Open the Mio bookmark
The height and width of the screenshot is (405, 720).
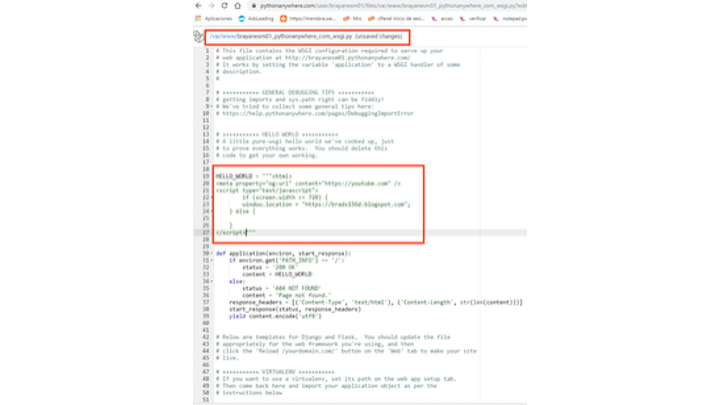click(x=352, y=19)
